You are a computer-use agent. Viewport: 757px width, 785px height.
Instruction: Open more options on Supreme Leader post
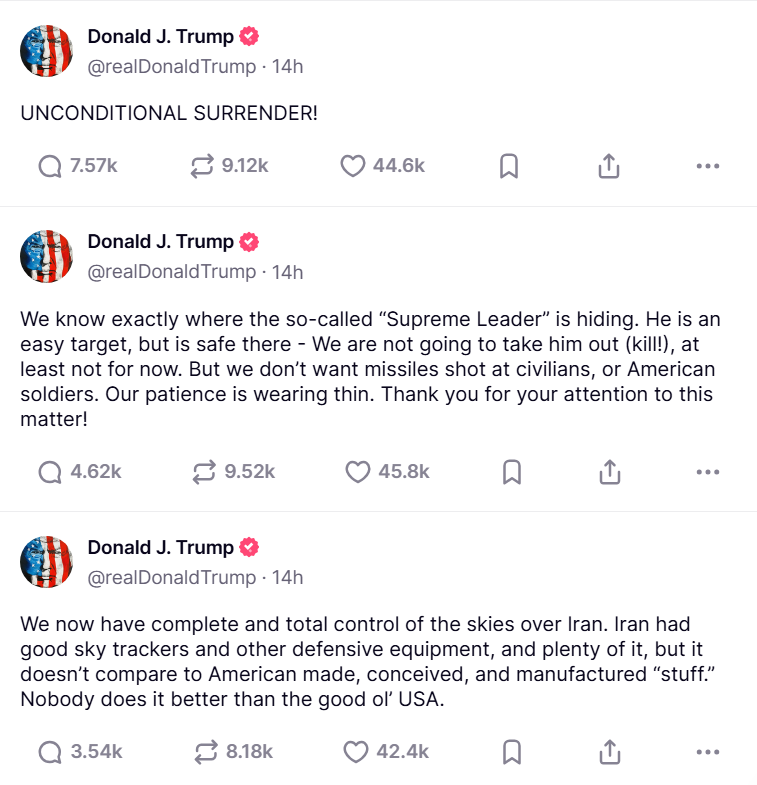[x=707, y=472]
